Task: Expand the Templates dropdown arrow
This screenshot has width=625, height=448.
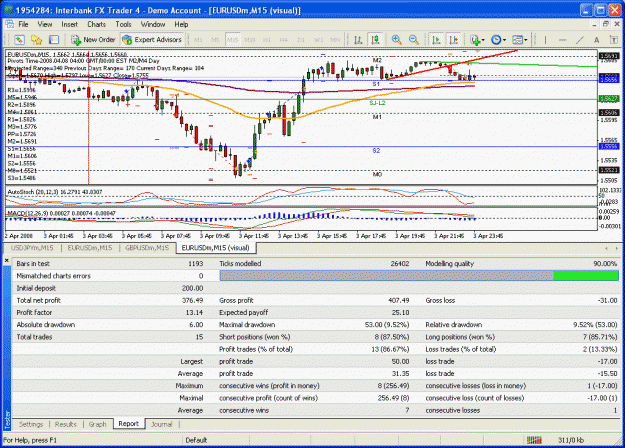Action: pos(526,40)
